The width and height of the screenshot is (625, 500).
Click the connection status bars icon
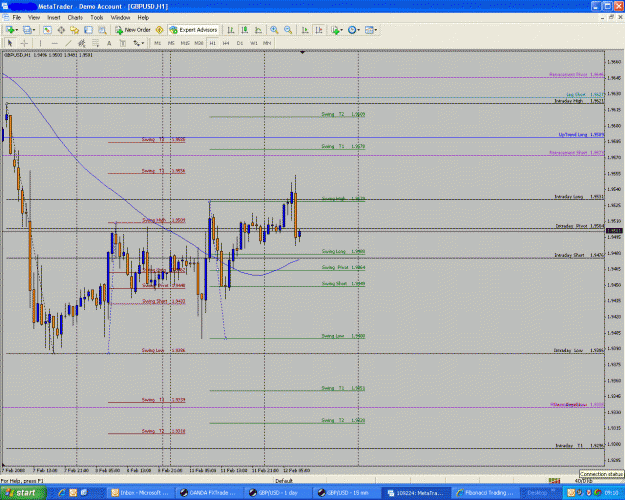(x=554, y=480)
